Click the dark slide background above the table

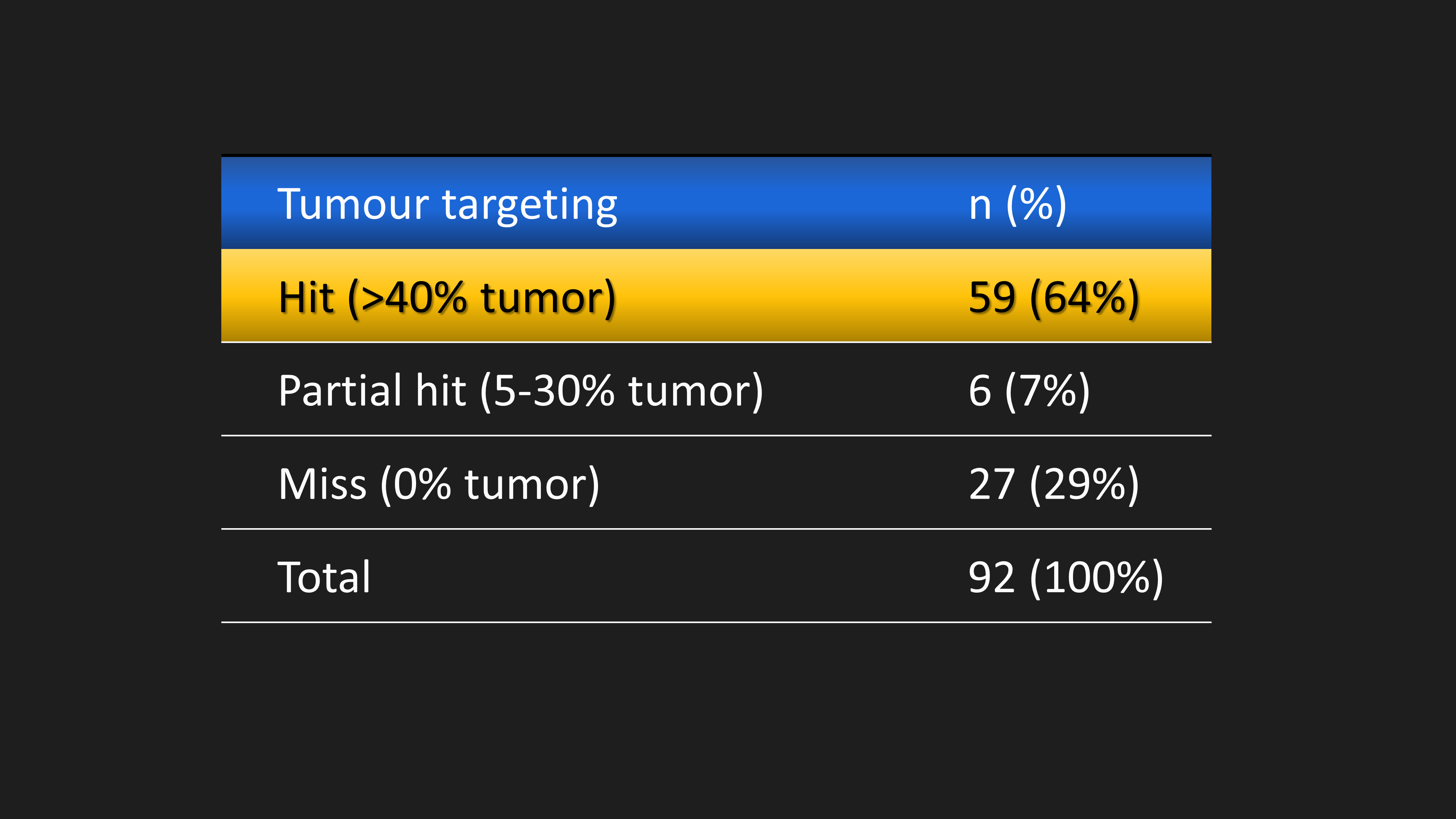[728, 74]
